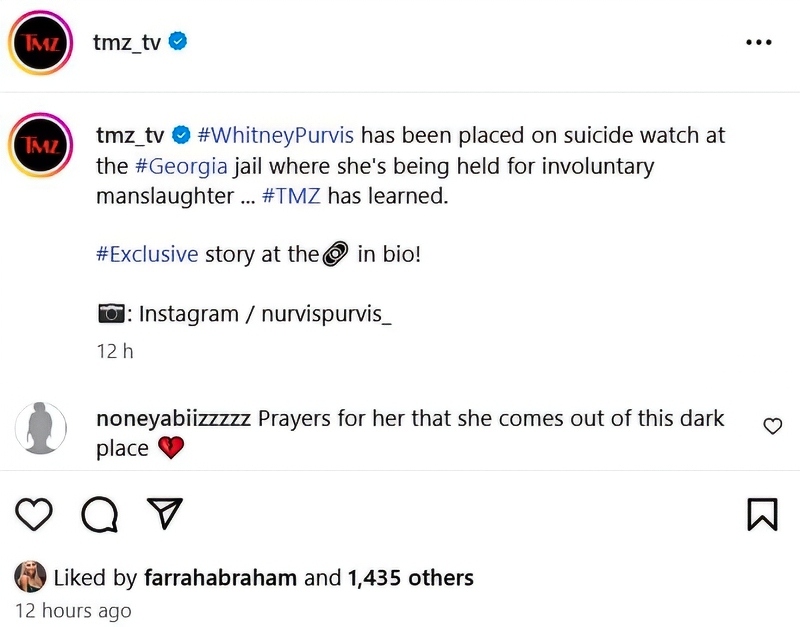Viewport: 800px width, 627px height.
Task: Open the three-dot more options menu
Action: [x=759, y=43]
